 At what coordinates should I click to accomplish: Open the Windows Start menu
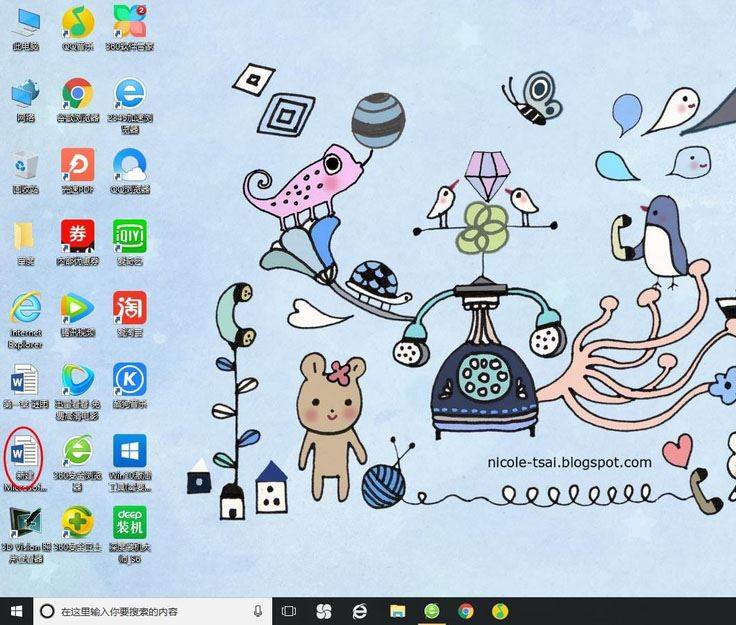(16, 611)
